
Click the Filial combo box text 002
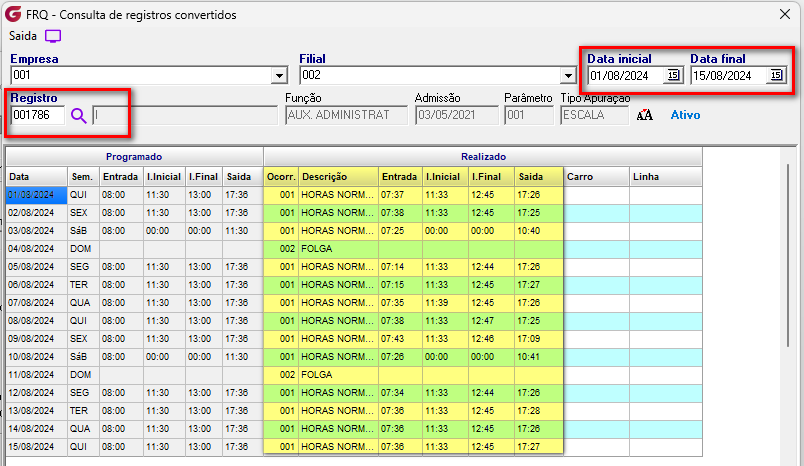[430, 75]
